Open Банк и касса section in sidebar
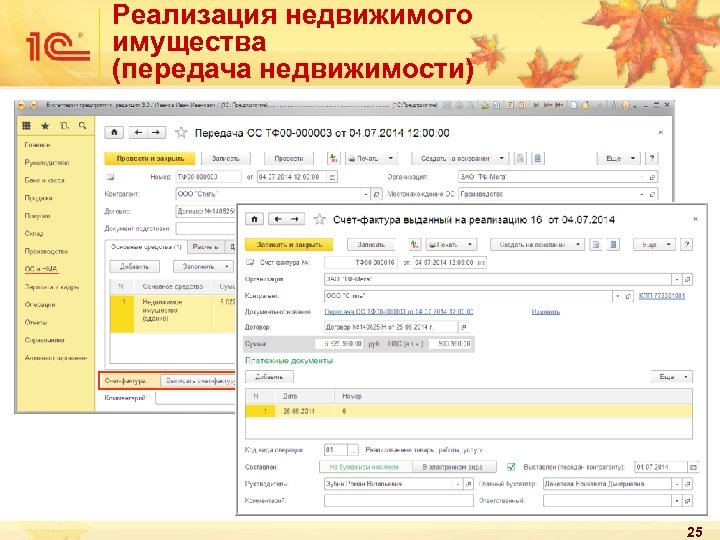Screen dimensions: 720x540 click(45, 180)
